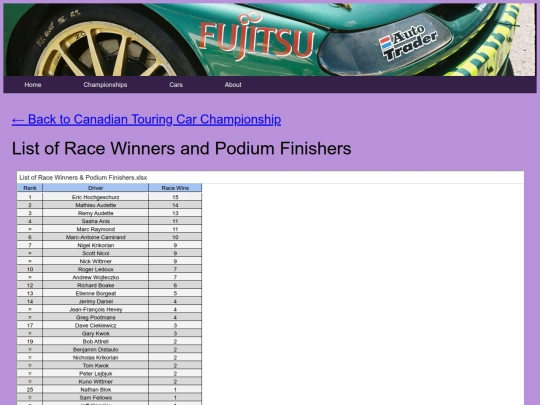The height and width of the screenshot is (405, 540).
Task: Click the rank 1 cell
Action: pos(30,197)
